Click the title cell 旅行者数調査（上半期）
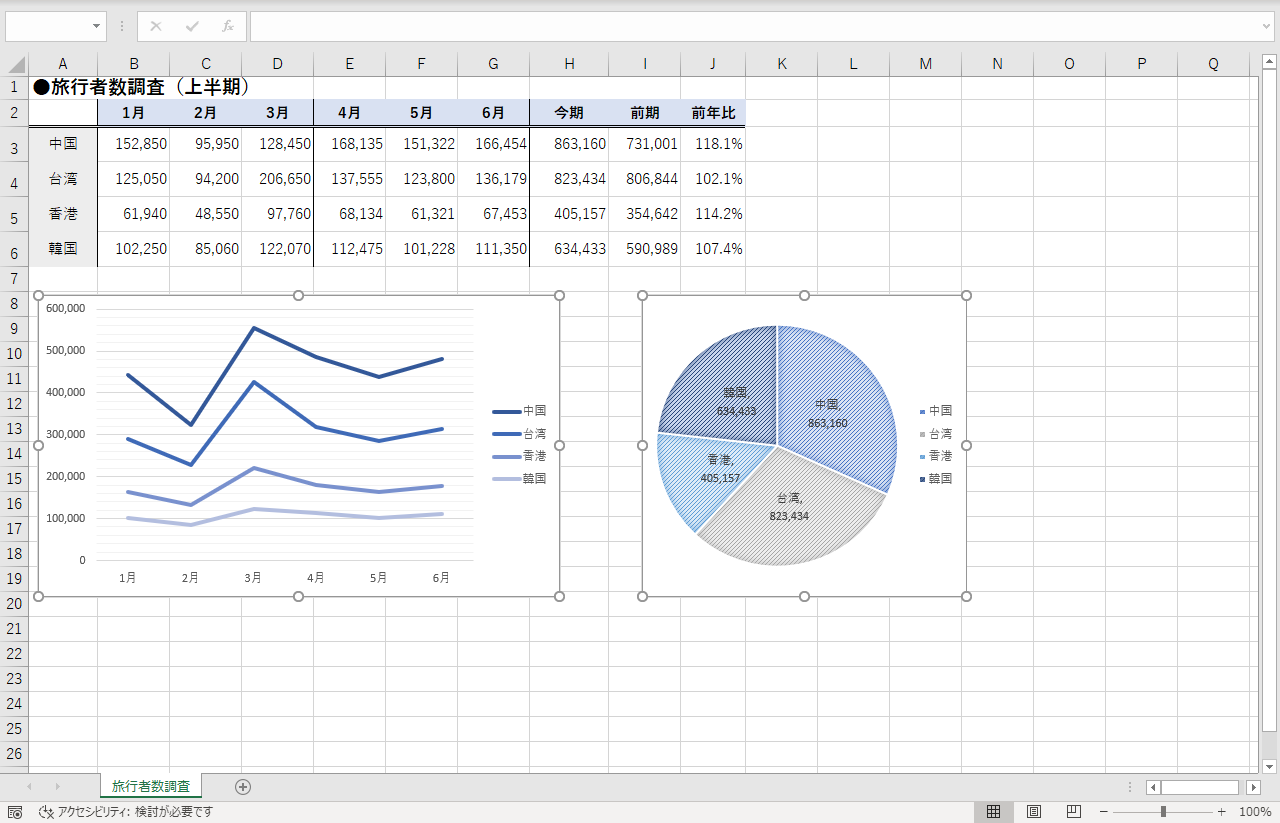 [x=141, y=88]
